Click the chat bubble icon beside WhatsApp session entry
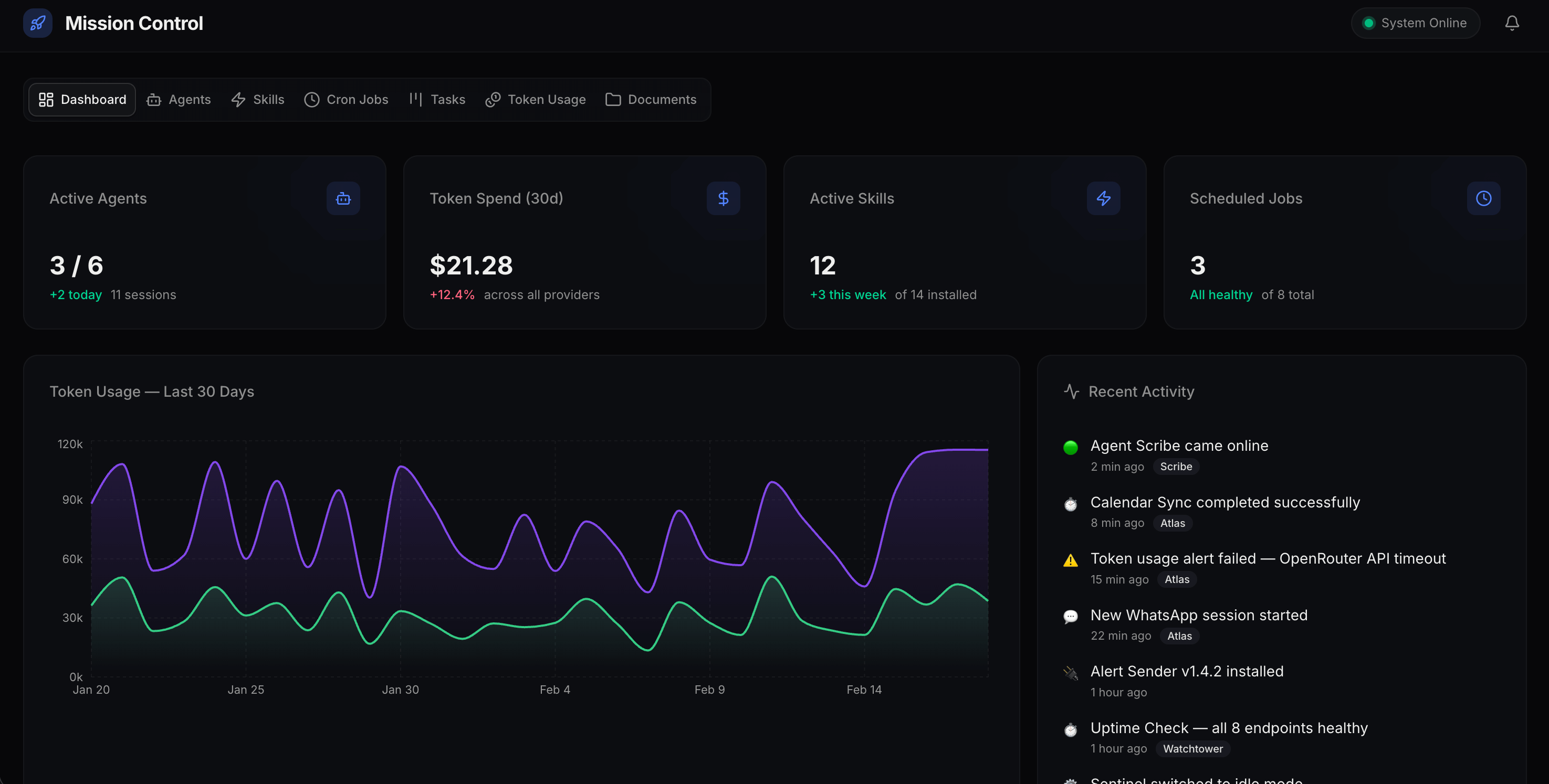This screenshot has width=1549, height=784. (x=1070, y=617)
